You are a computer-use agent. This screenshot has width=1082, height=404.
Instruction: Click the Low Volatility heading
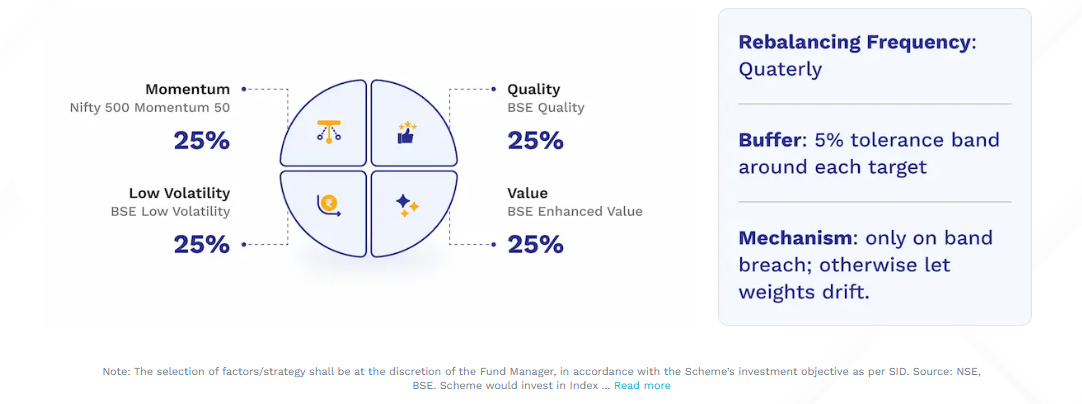pyautogui.click(x=179, y=193)
